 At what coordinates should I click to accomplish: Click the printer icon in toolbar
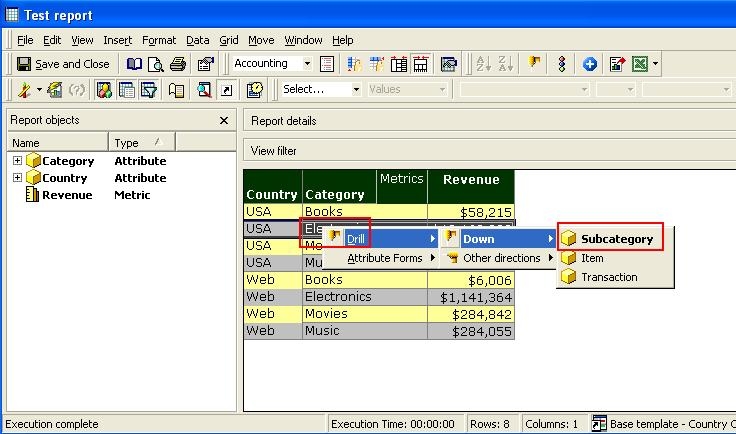178,64
